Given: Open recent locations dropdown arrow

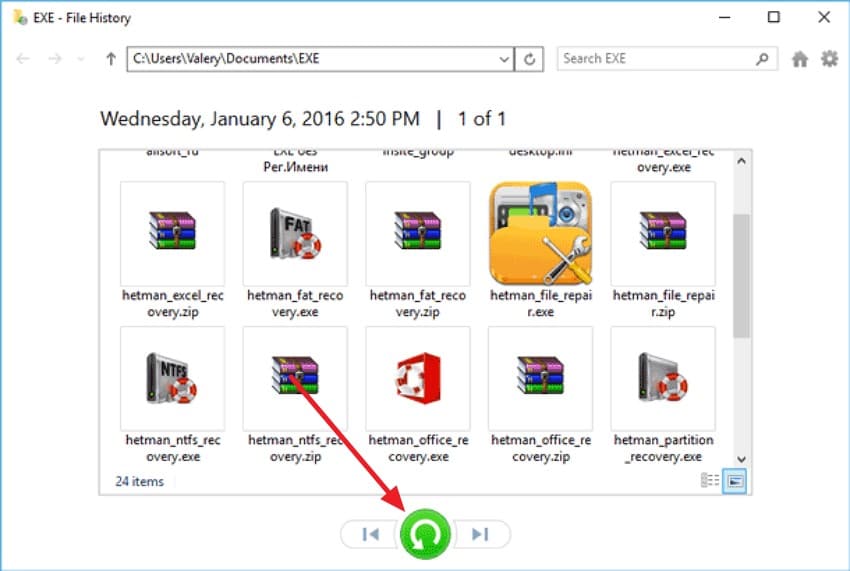Looking at the screenshot, I should pyautogui.click(x=81, y=59).
